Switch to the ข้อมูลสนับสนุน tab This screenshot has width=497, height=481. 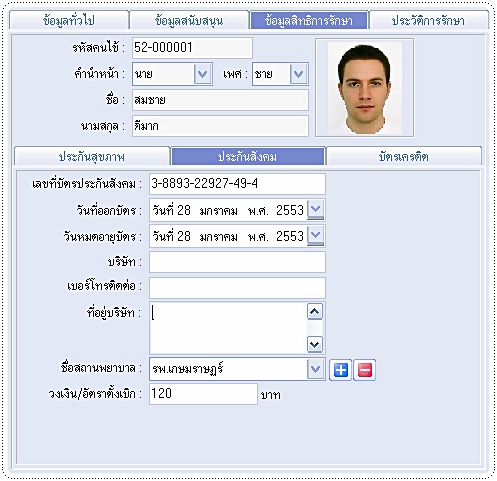pos(189,21)
